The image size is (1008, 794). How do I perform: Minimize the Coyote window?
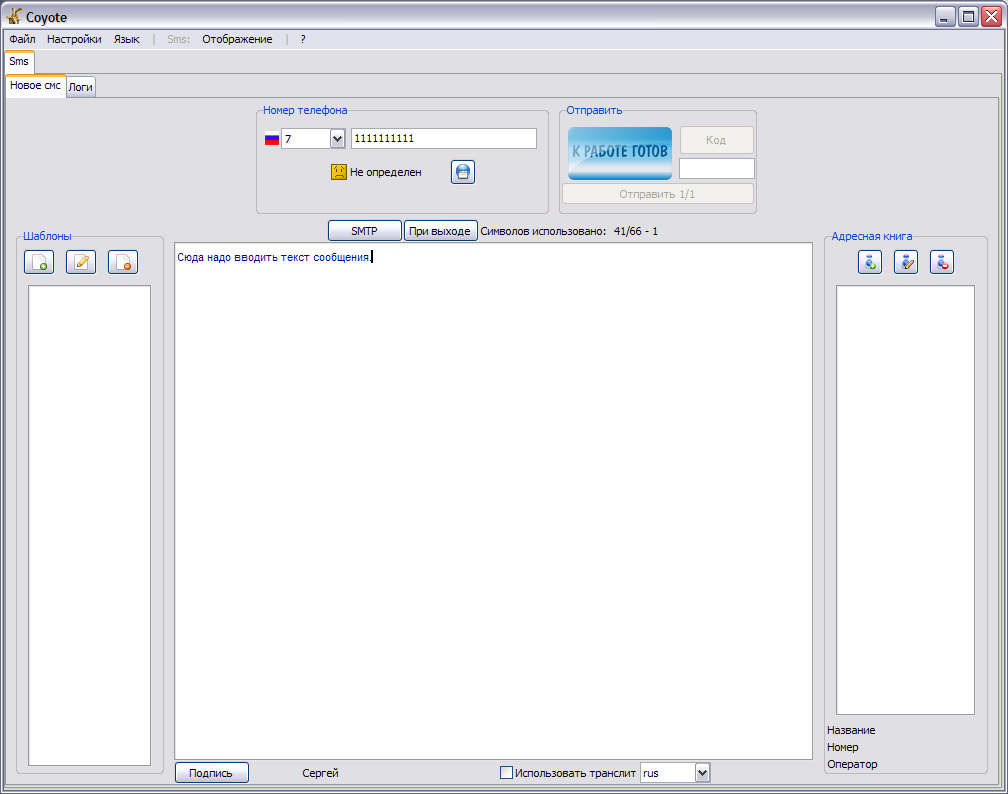(x=944, y=17)
